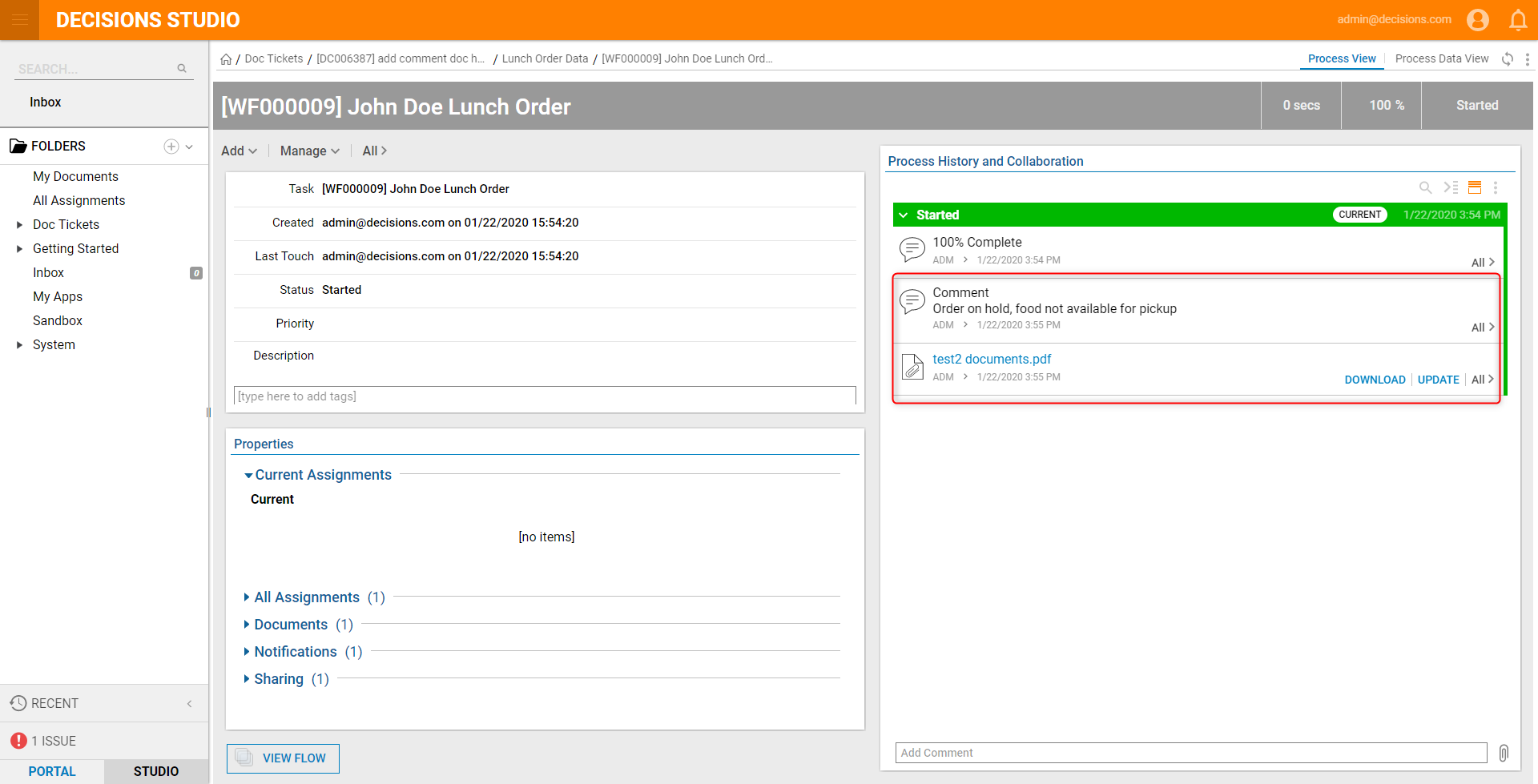Open the Manage dropdown menu

pyautogui.click(x=310, y=151)
